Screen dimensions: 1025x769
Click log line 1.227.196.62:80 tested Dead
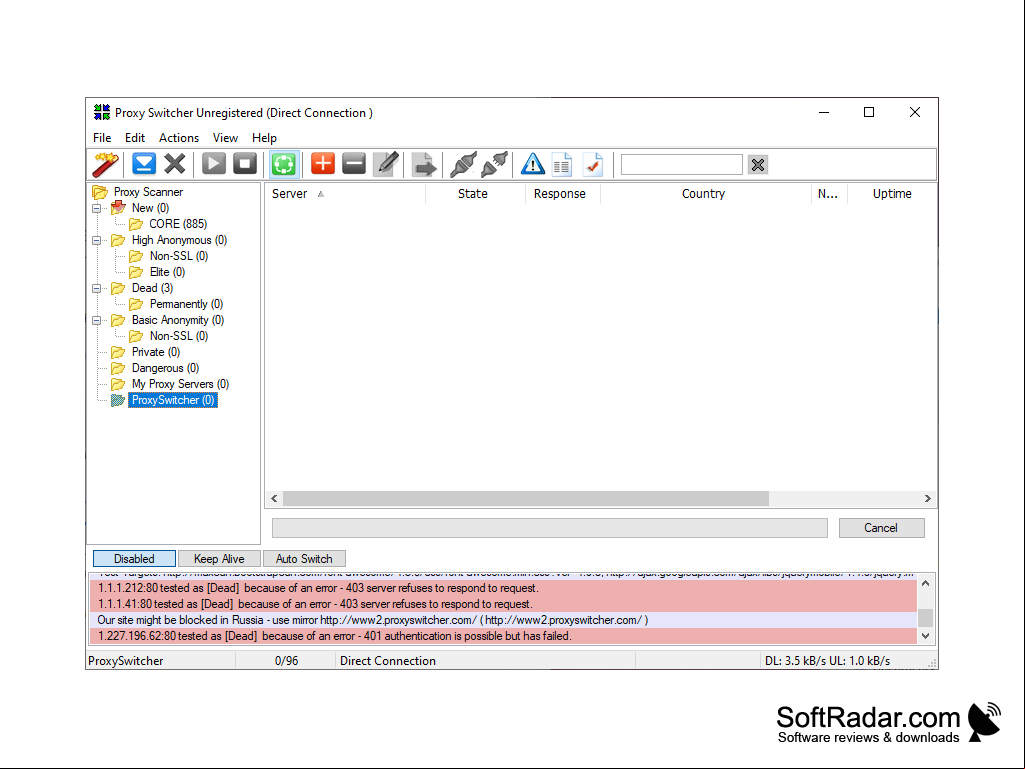click(503, 636)
